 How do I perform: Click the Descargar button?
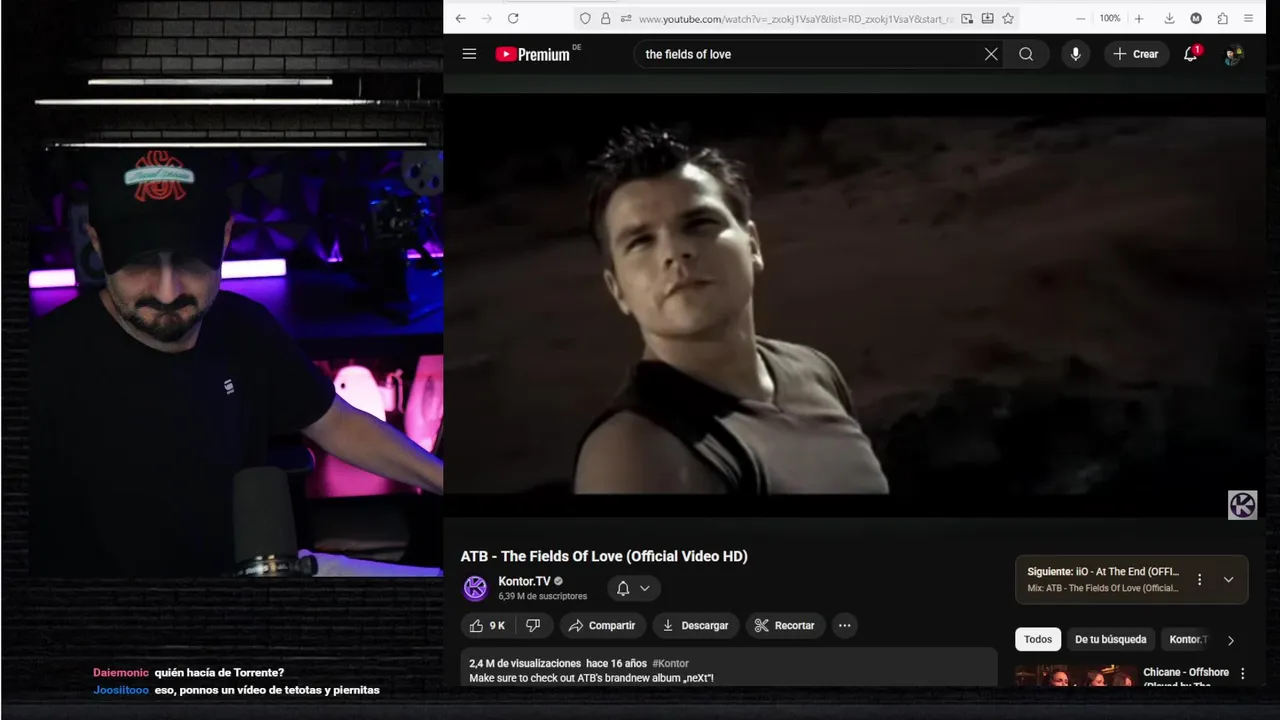tap(695, 625)
